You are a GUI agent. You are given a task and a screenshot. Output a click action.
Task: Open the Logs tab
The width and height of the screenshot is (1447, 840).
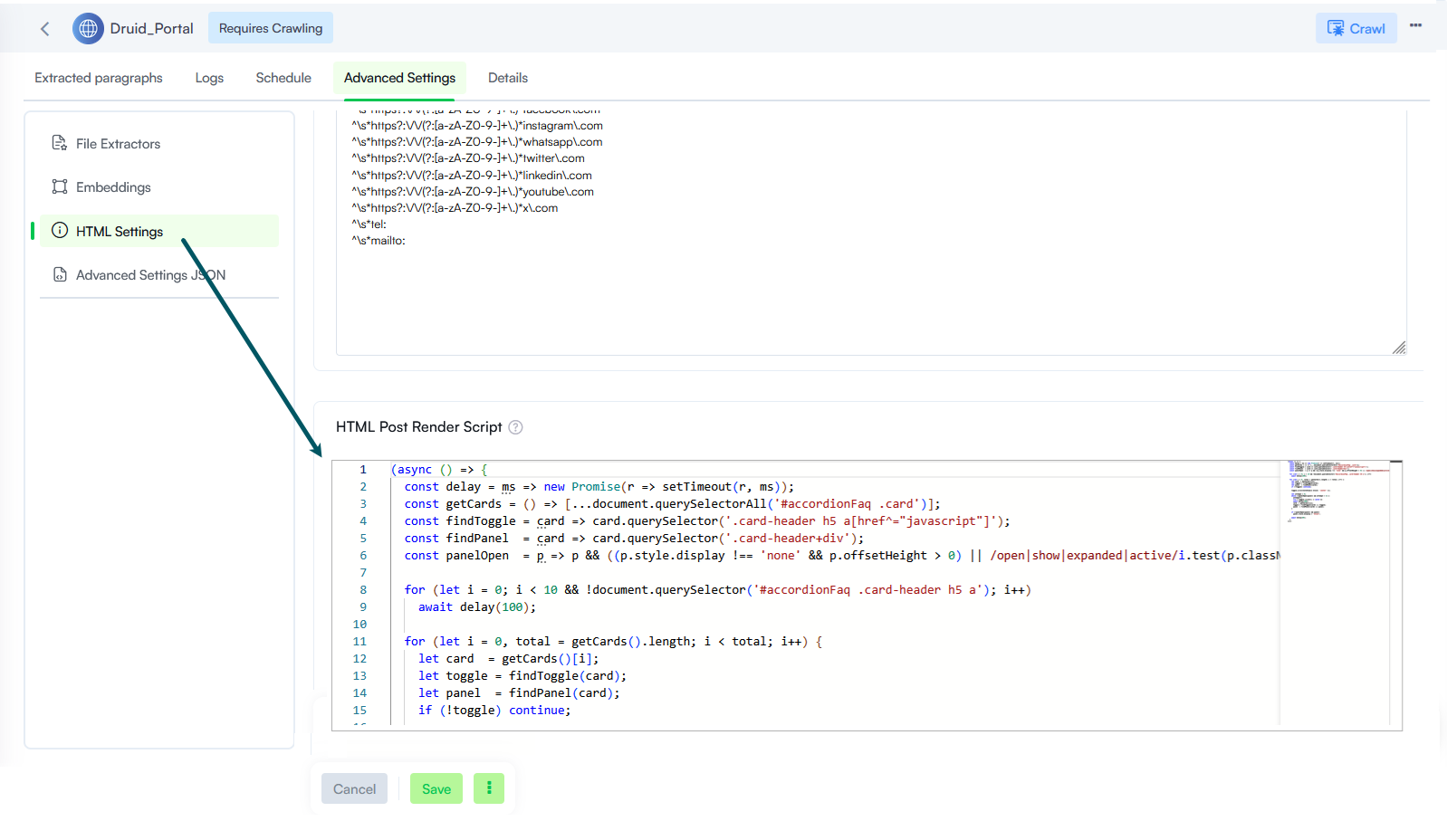[209, 78]
